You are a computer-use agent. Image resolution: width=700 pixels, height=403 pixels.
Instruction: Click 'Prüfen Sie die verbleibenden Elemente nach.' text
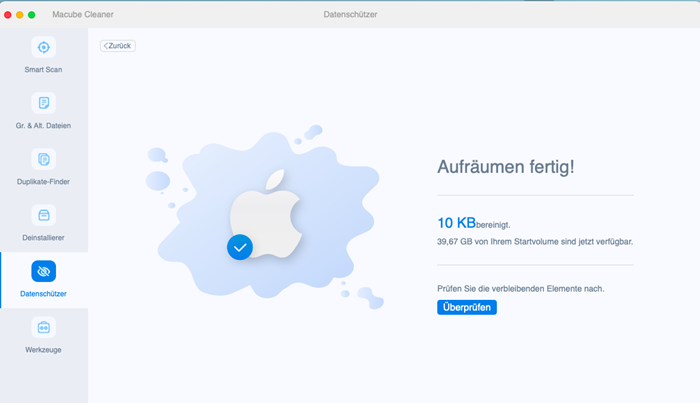pyautogui.click(x=521, y=289)
